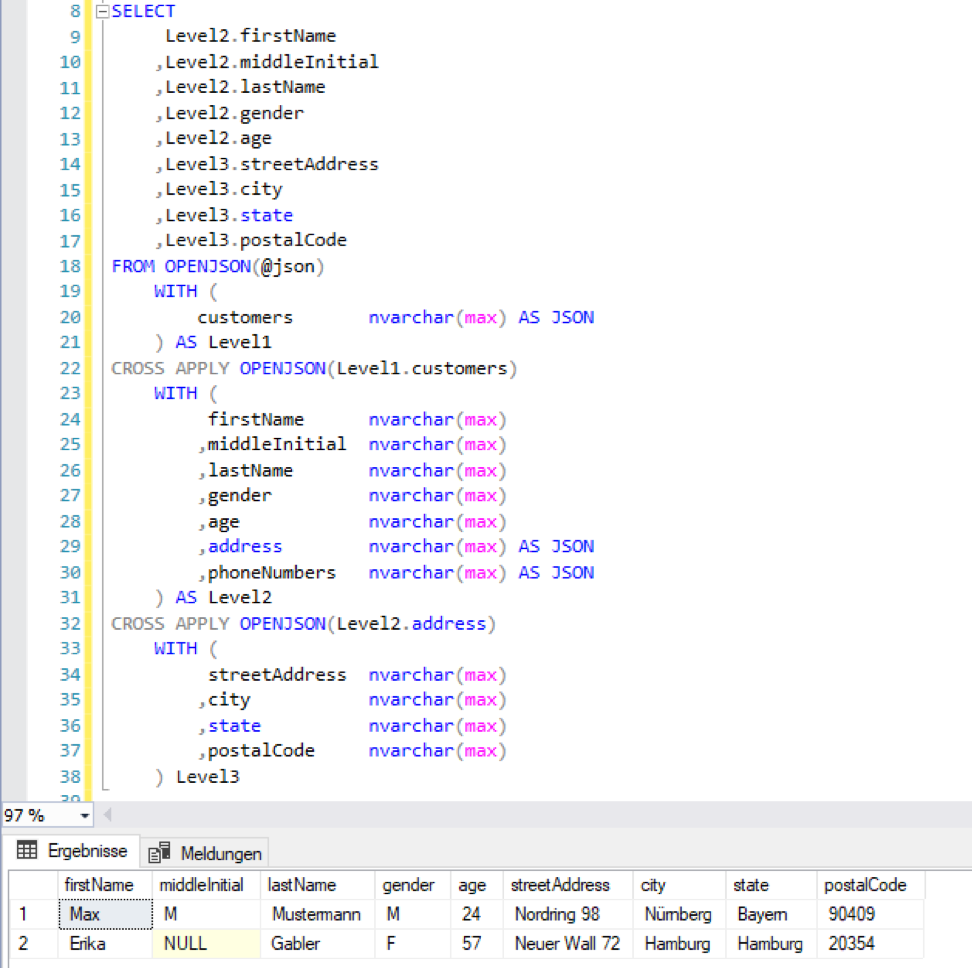This screenshot has width=972, height=968.
Task: Place cursor on the FROM OPENJSON(@json) line
Action: [x=218, y=266]
